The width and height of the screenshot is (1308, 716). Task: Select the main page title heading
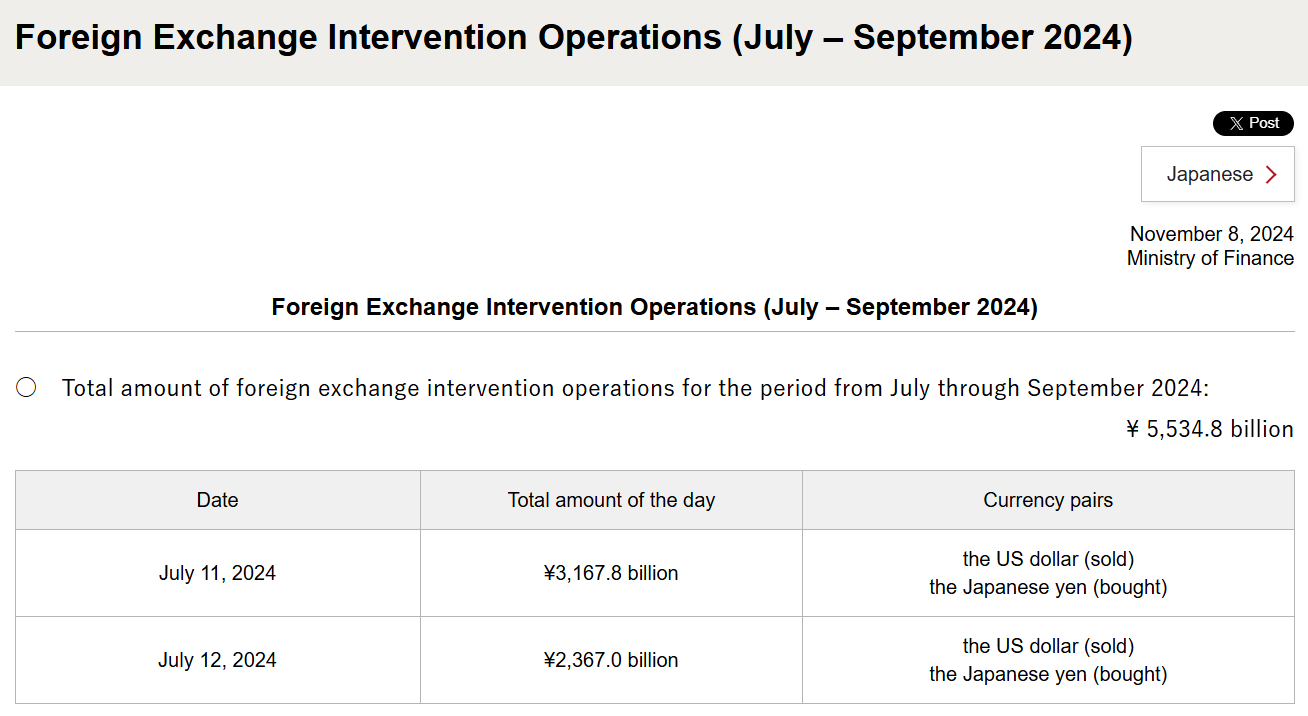point(574,38)
